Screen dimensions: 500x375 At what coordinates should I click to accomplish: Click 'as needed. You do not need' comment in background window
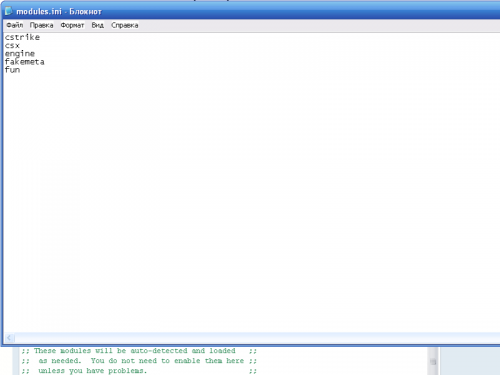tap(141, 361)
